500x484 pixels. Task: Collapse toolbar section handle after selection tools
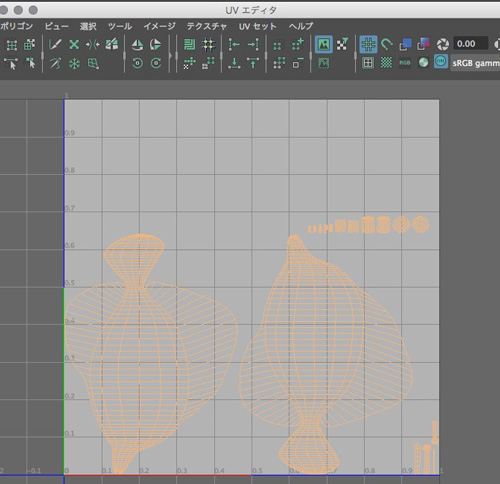click(x=43, y=54)
